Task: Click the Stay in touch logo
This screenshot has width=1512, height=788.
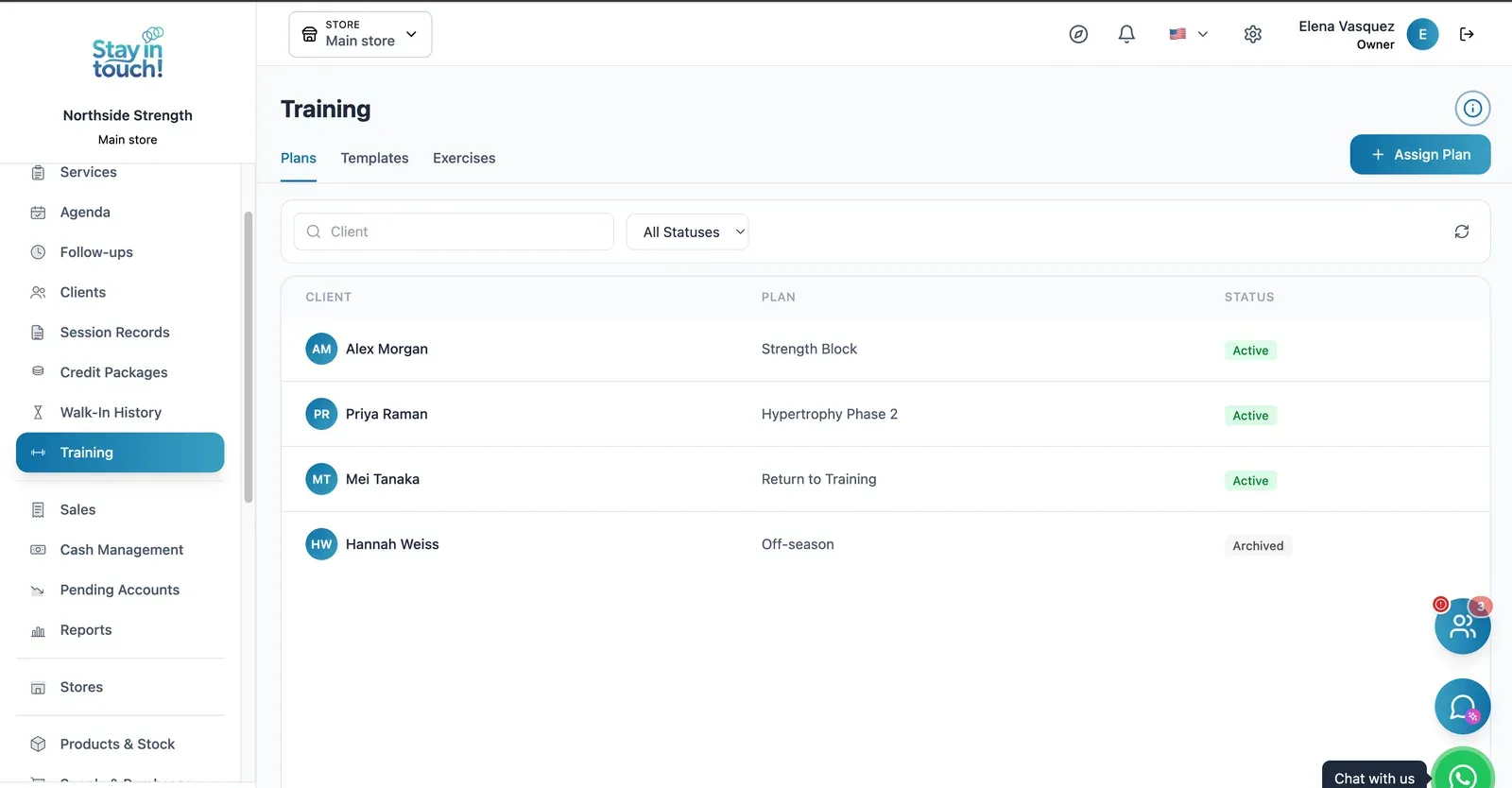Action: [x=128, y=54]
